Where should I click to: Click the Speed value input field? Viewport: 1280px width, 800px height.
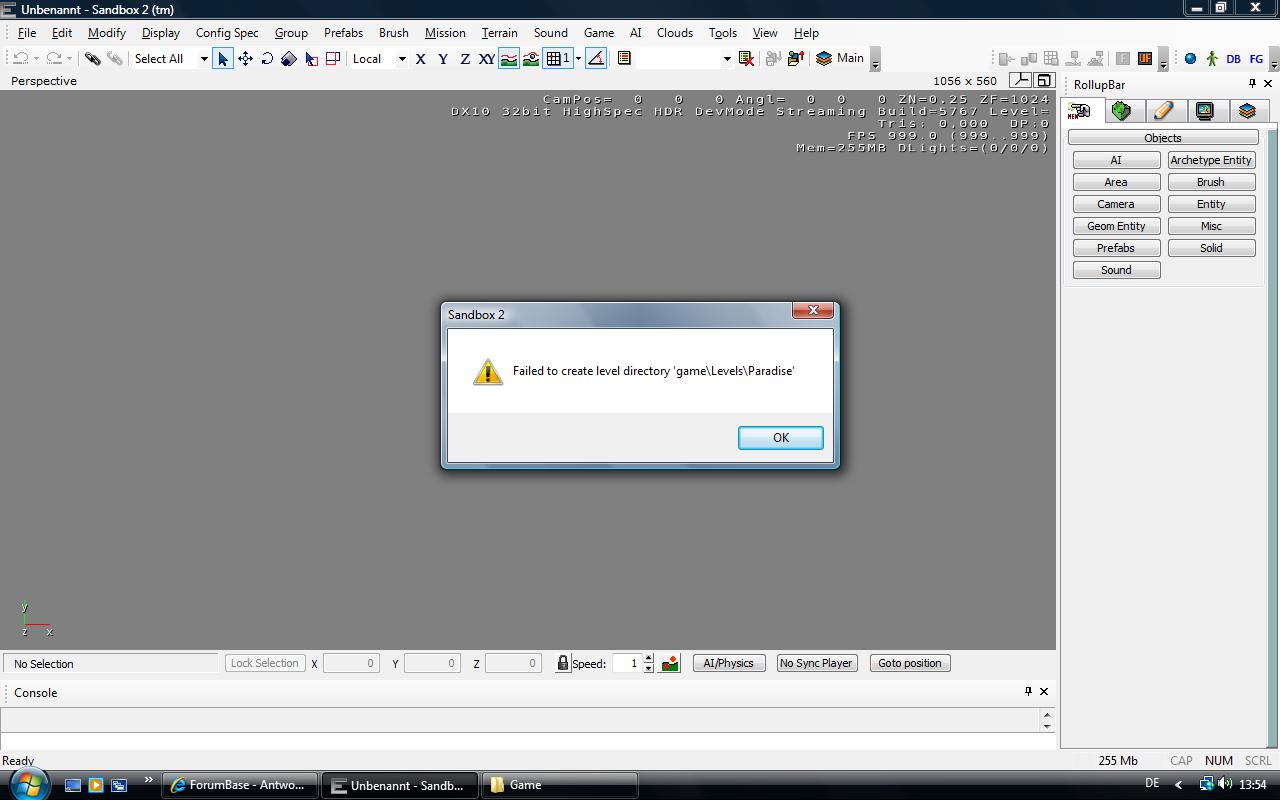[626, 663]
